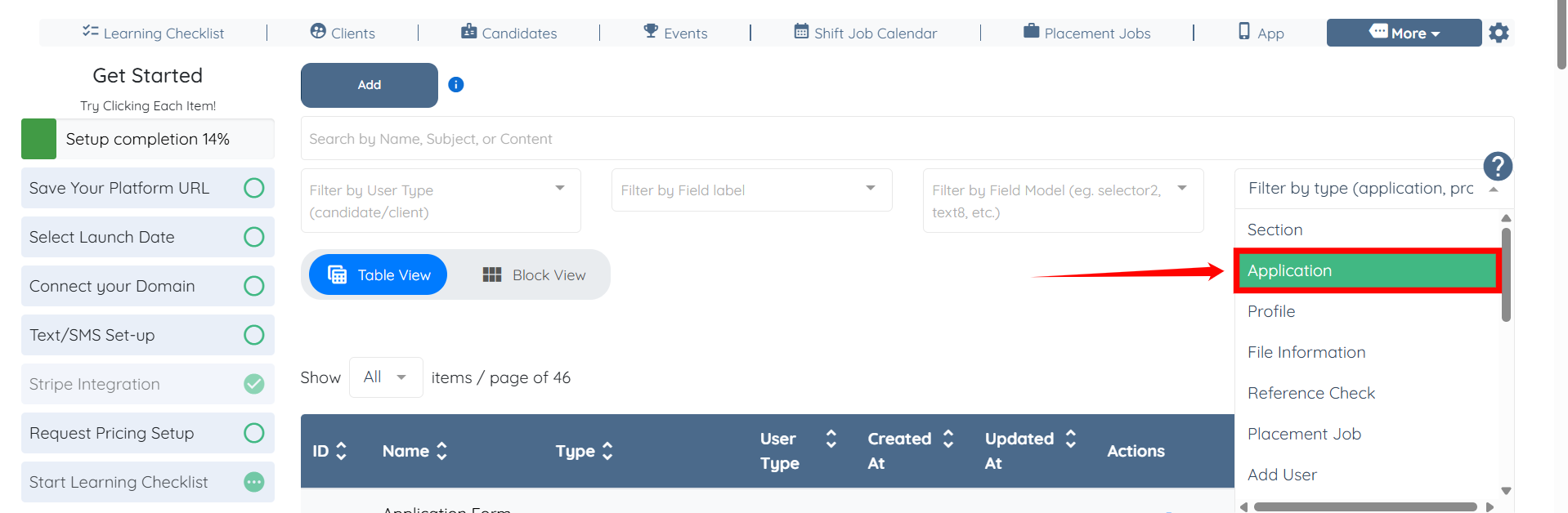Toggle the Select Launch Date circle

254,237
